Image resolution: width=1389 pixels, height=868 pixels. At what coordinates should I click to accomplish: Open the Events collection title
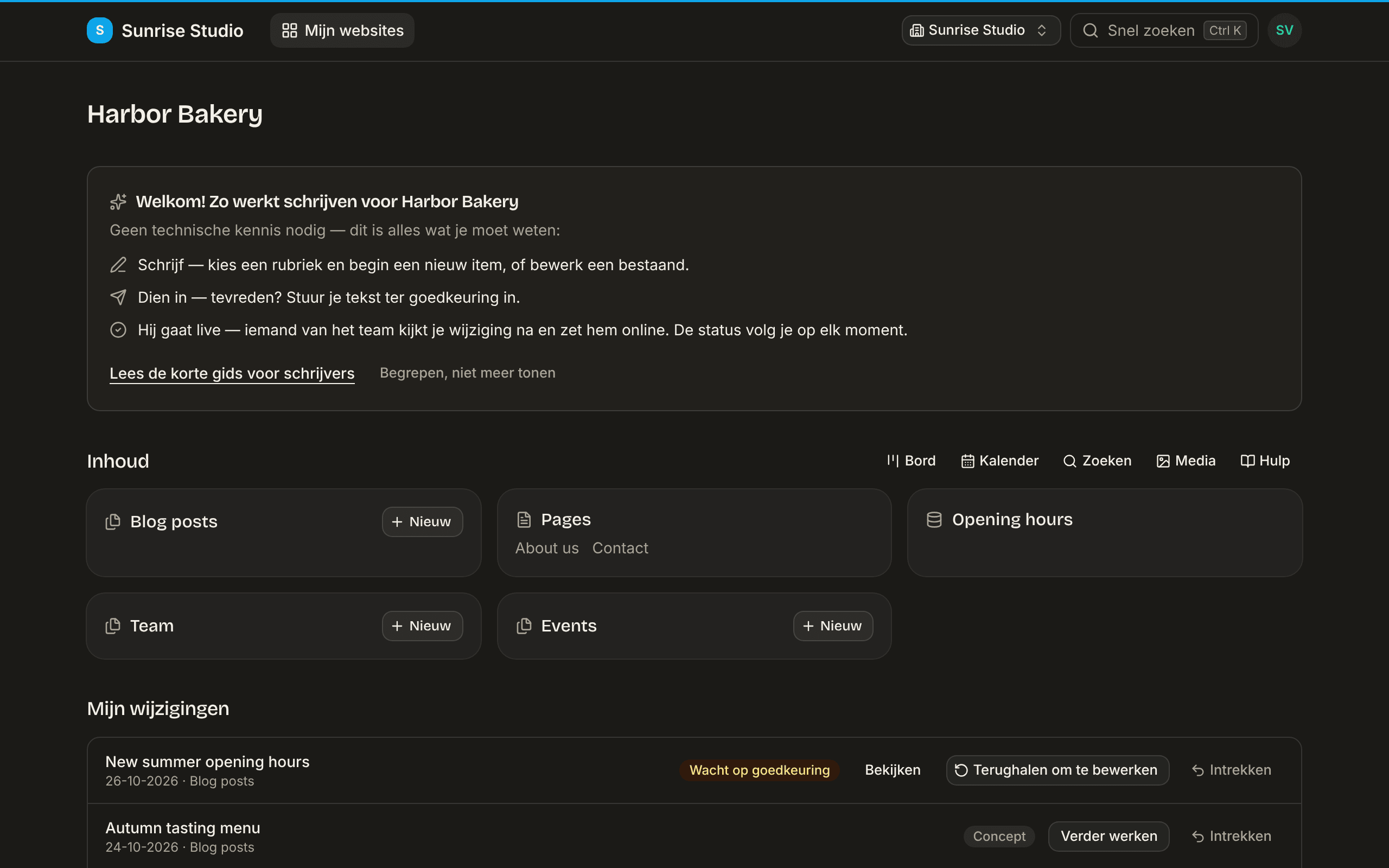tap(568, 626)
